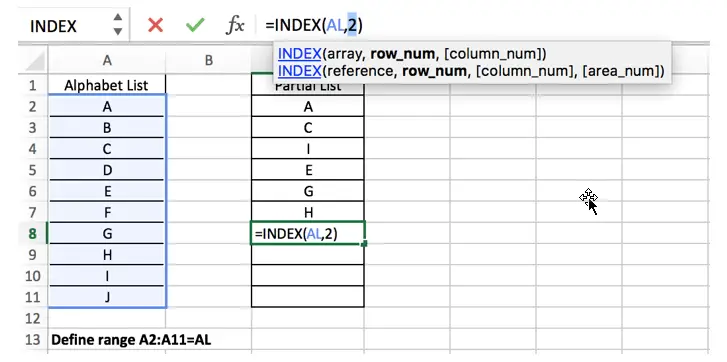Select empty Partial List cell in row 10

point(308,276)
